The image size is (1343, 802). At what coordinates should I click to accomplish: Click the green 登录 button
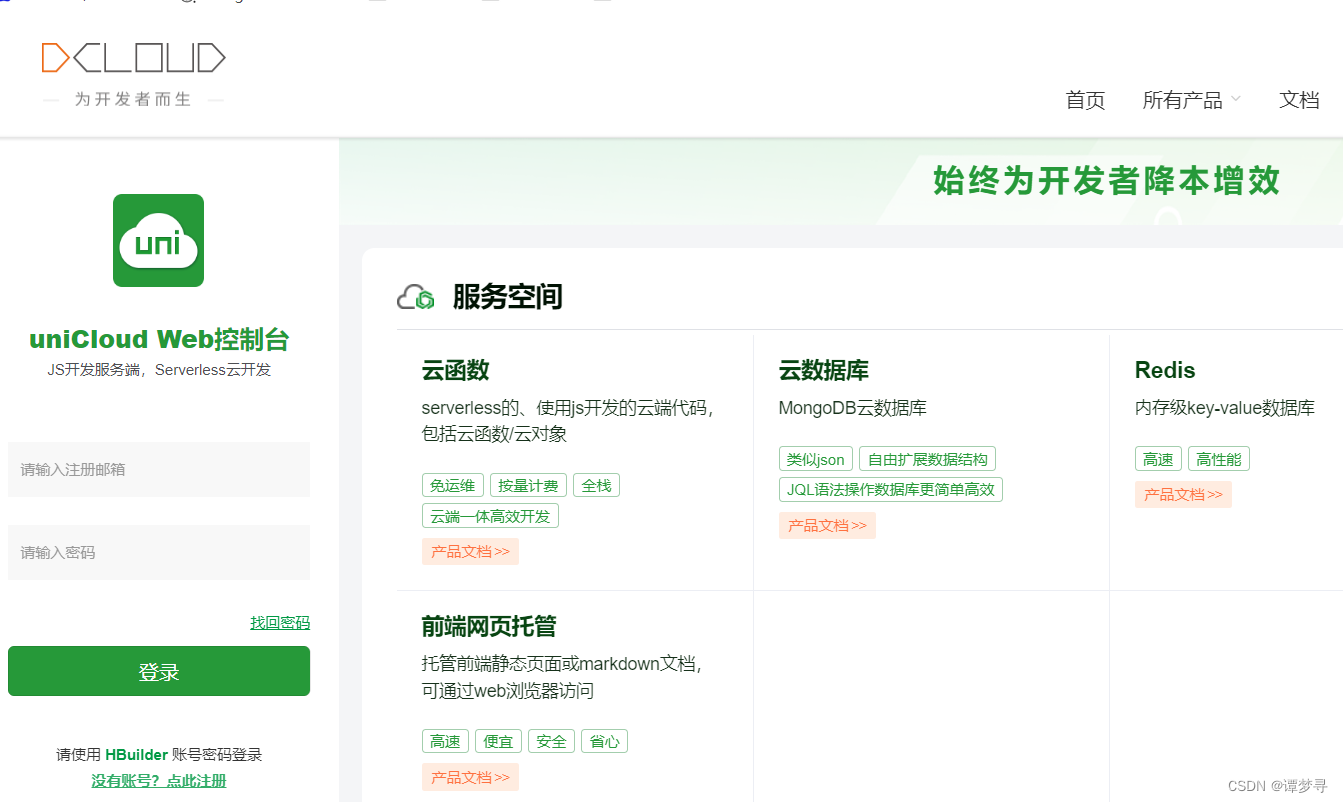(x=159, y=671)
